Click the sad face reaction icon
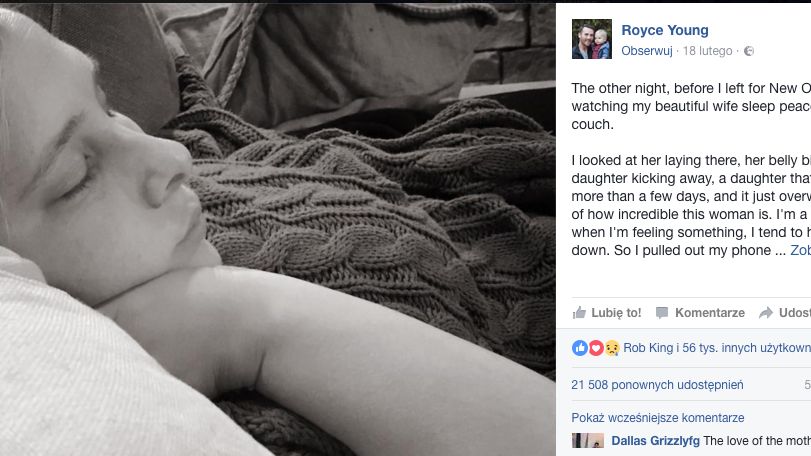The width and height of the screenshot is (811, 456). coord(612,348)
